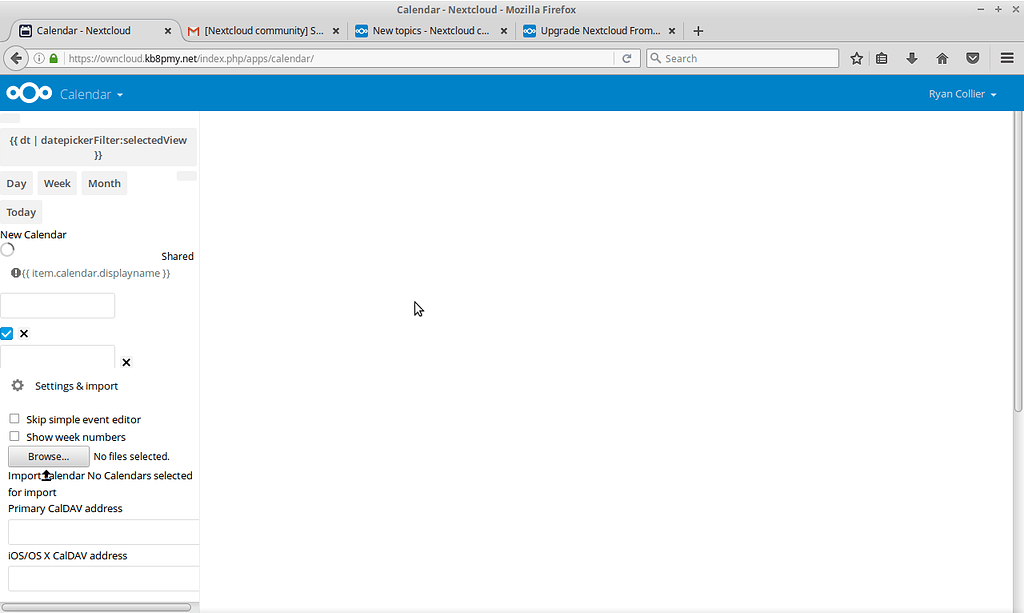Switch calendar to Day view
This screenshot has width=1024, height=613.
pos(16,183)
